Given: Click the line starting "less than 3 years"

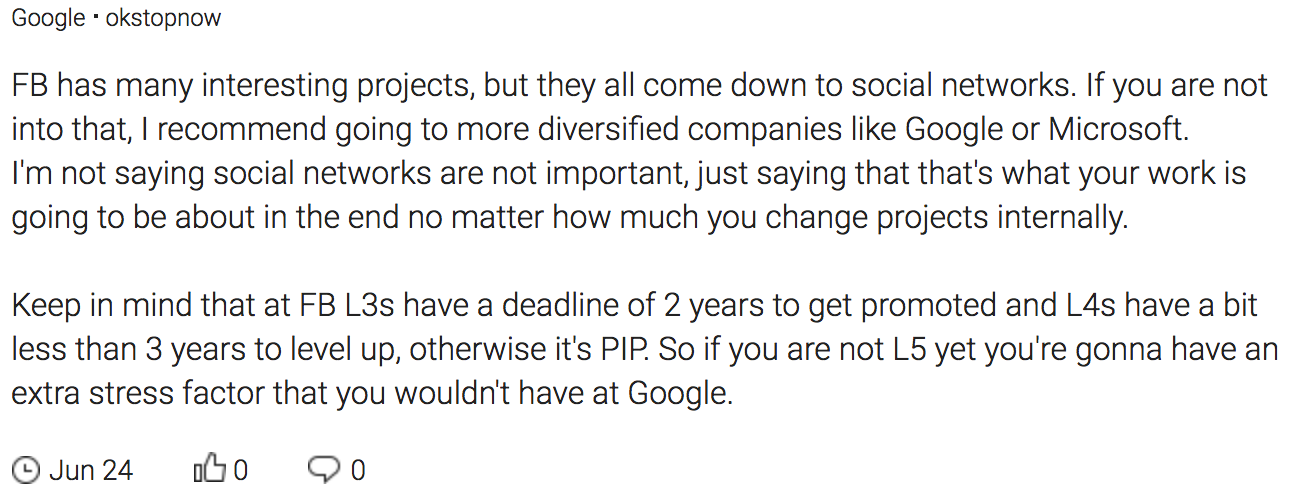Looking at the screenshot, I should [645, 349].
